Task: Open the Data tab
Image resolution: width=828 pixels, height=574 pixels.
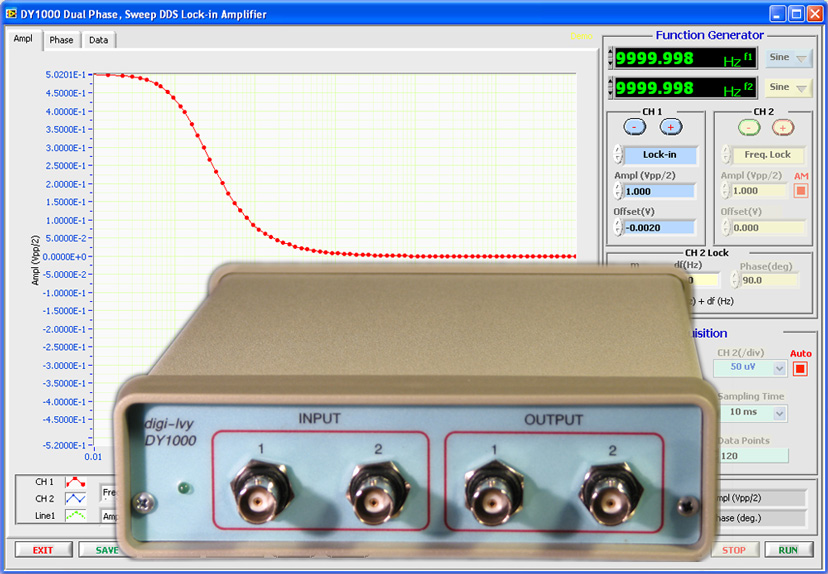Action: [x=98, y=40]
